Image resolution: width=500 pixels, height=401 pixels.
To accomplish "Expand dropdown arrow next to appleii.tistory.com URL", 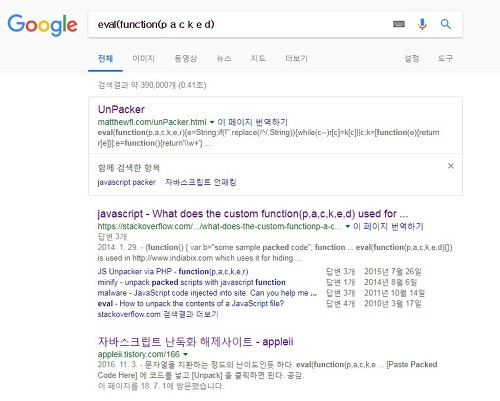I will (185, 354).
